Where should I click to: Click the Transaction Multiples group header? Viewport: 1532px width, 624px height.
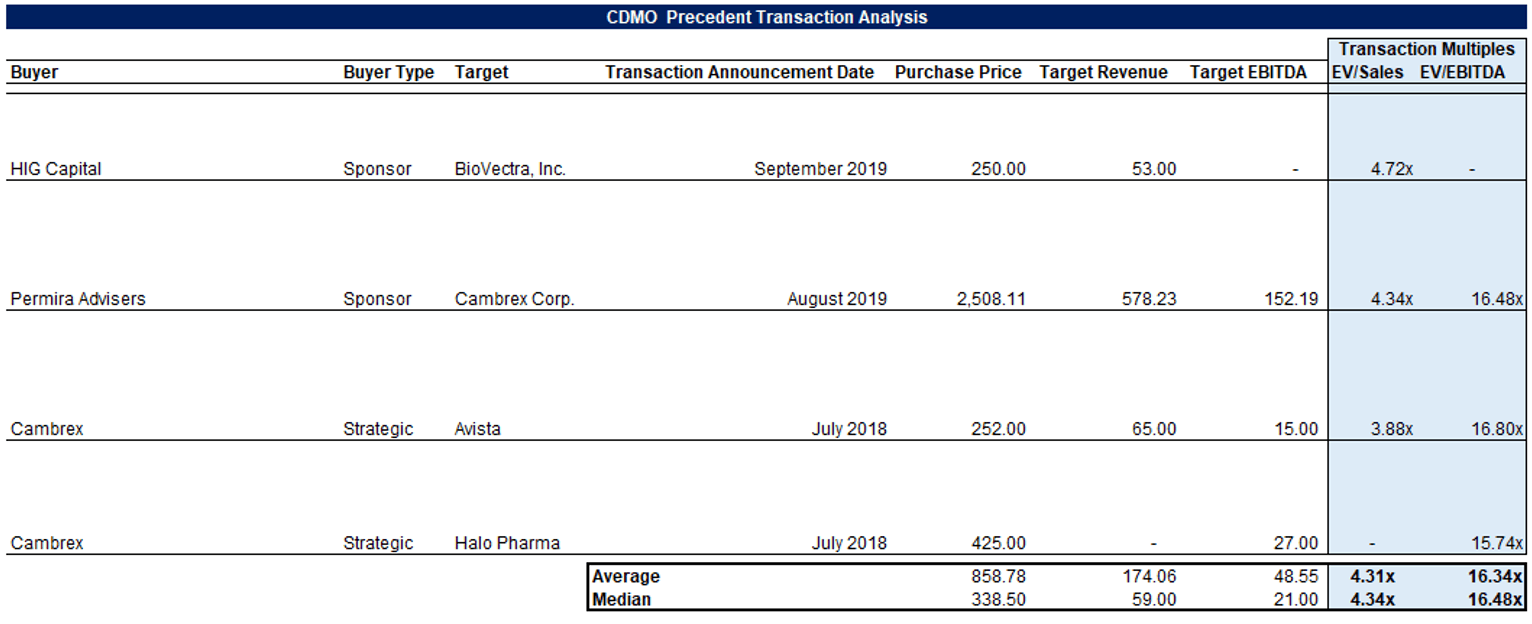(1427, 49)
